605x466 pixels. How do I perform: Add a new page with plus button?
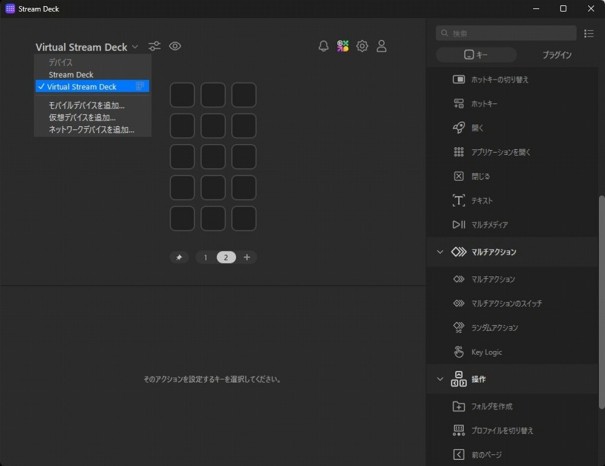click(x=247, y=257)
